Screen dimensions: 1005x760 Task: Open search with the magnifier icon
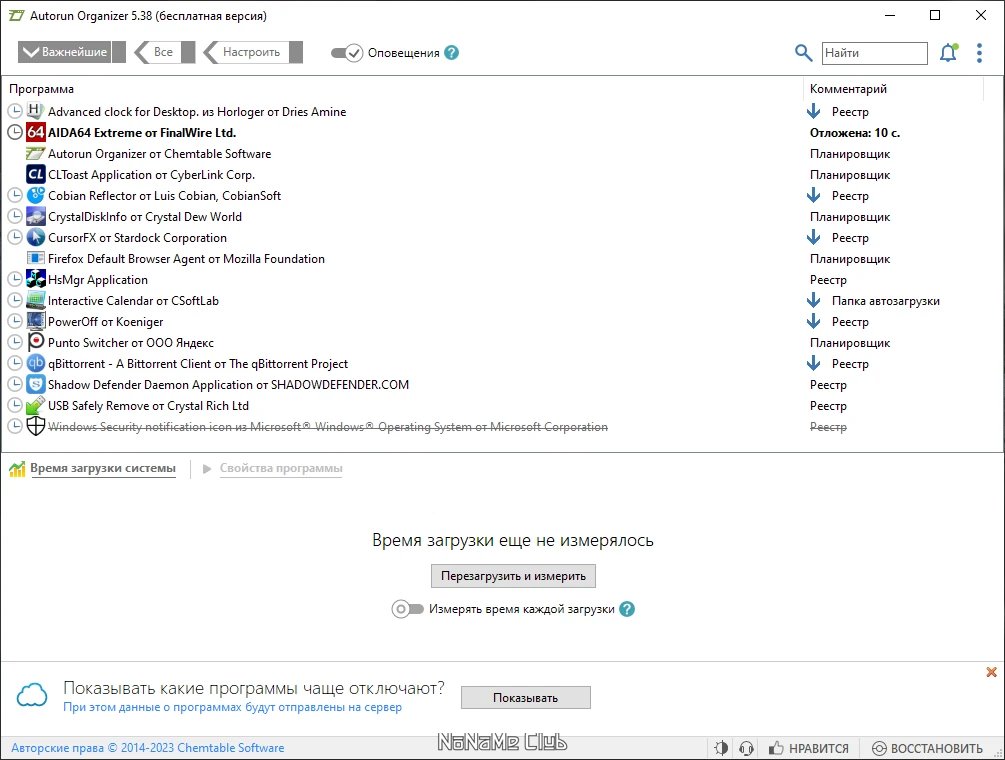802,52
